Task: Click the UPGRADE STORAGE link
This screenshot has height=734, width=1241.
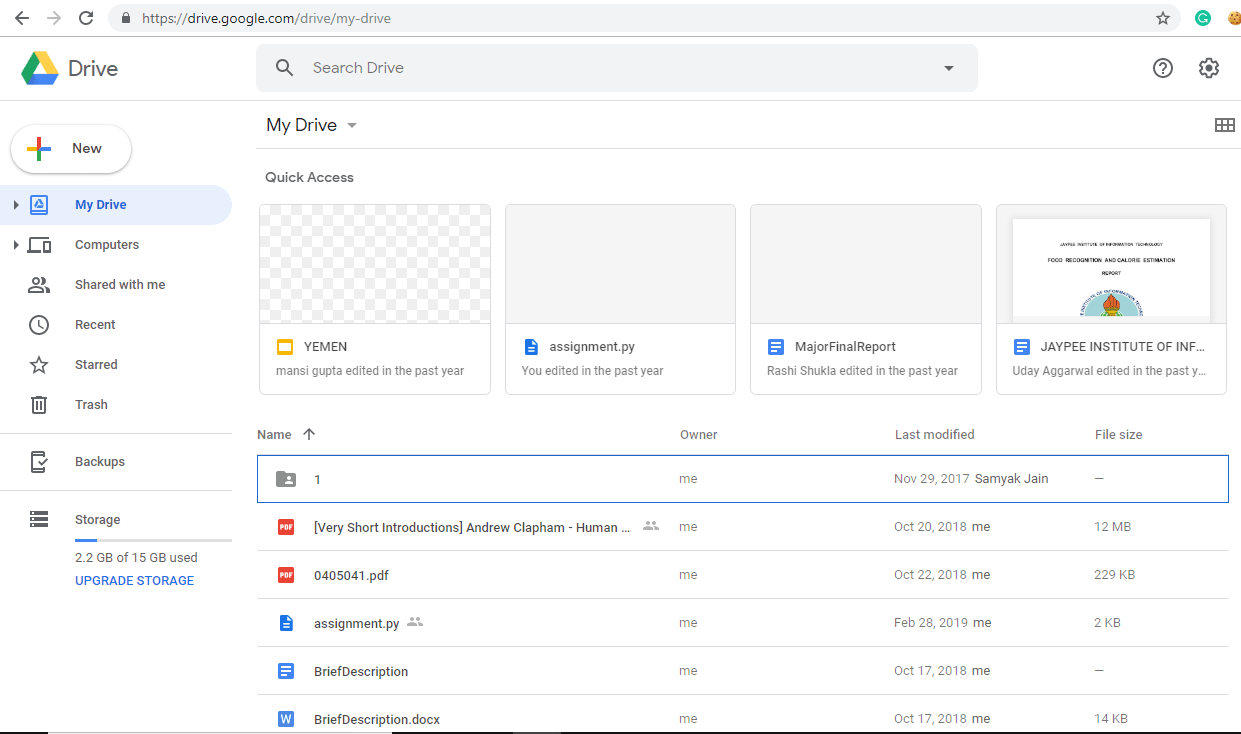Action: [134, 581]
